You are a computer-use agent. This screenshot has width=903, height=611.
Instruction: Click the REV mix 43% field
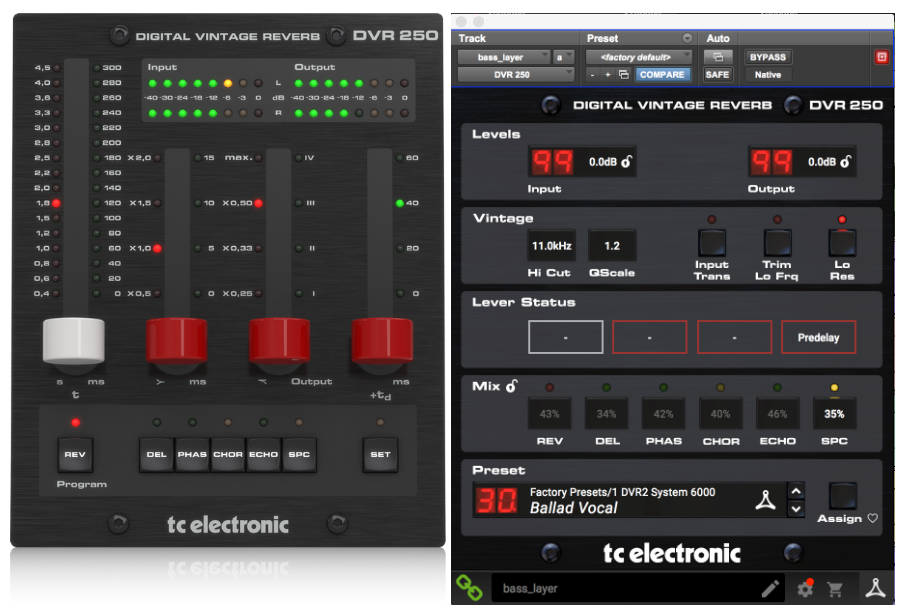pyautogui.click(x=549, y=414)
